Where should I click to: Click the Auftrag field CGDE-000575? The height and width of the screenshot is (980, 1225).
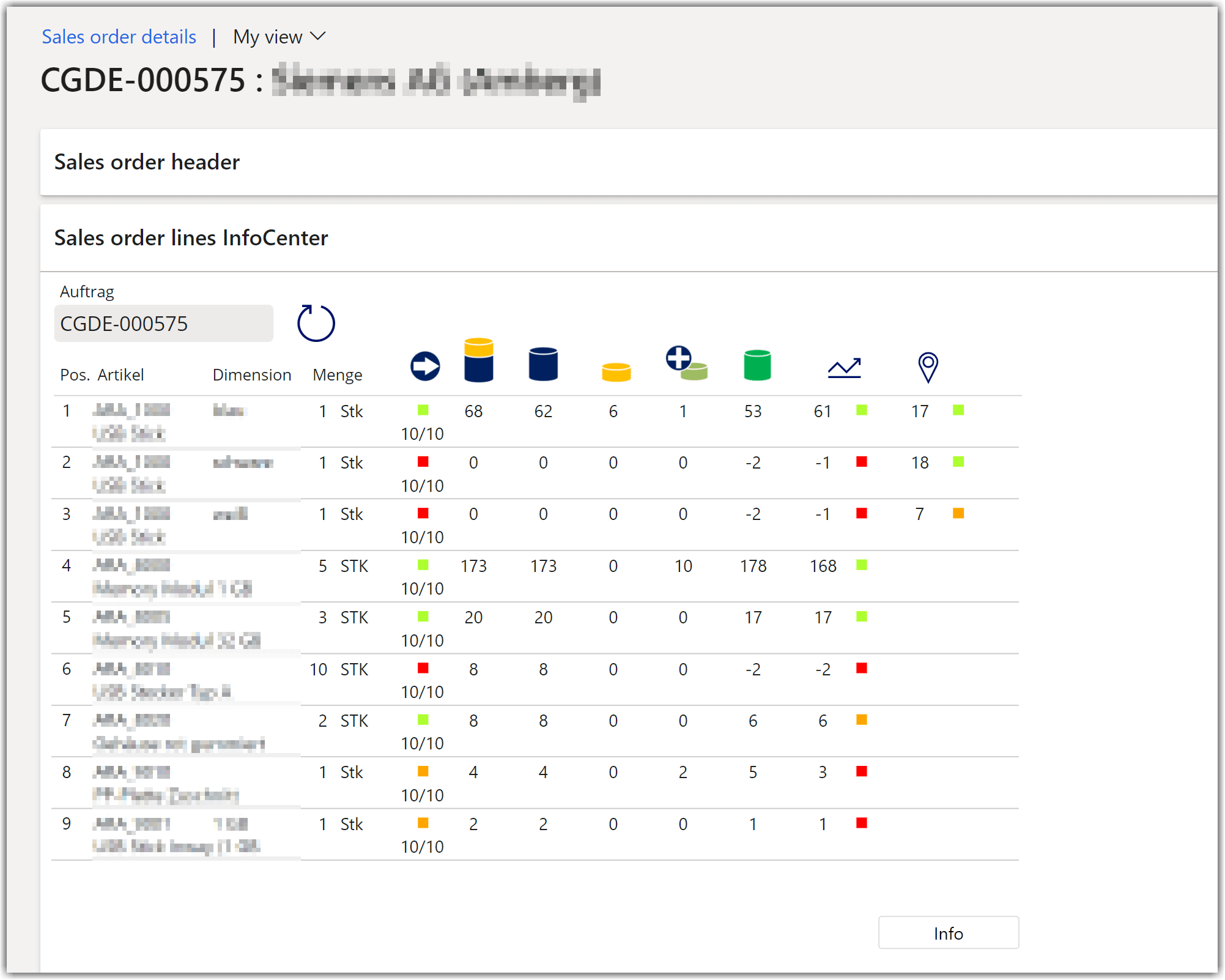point(163,324)
